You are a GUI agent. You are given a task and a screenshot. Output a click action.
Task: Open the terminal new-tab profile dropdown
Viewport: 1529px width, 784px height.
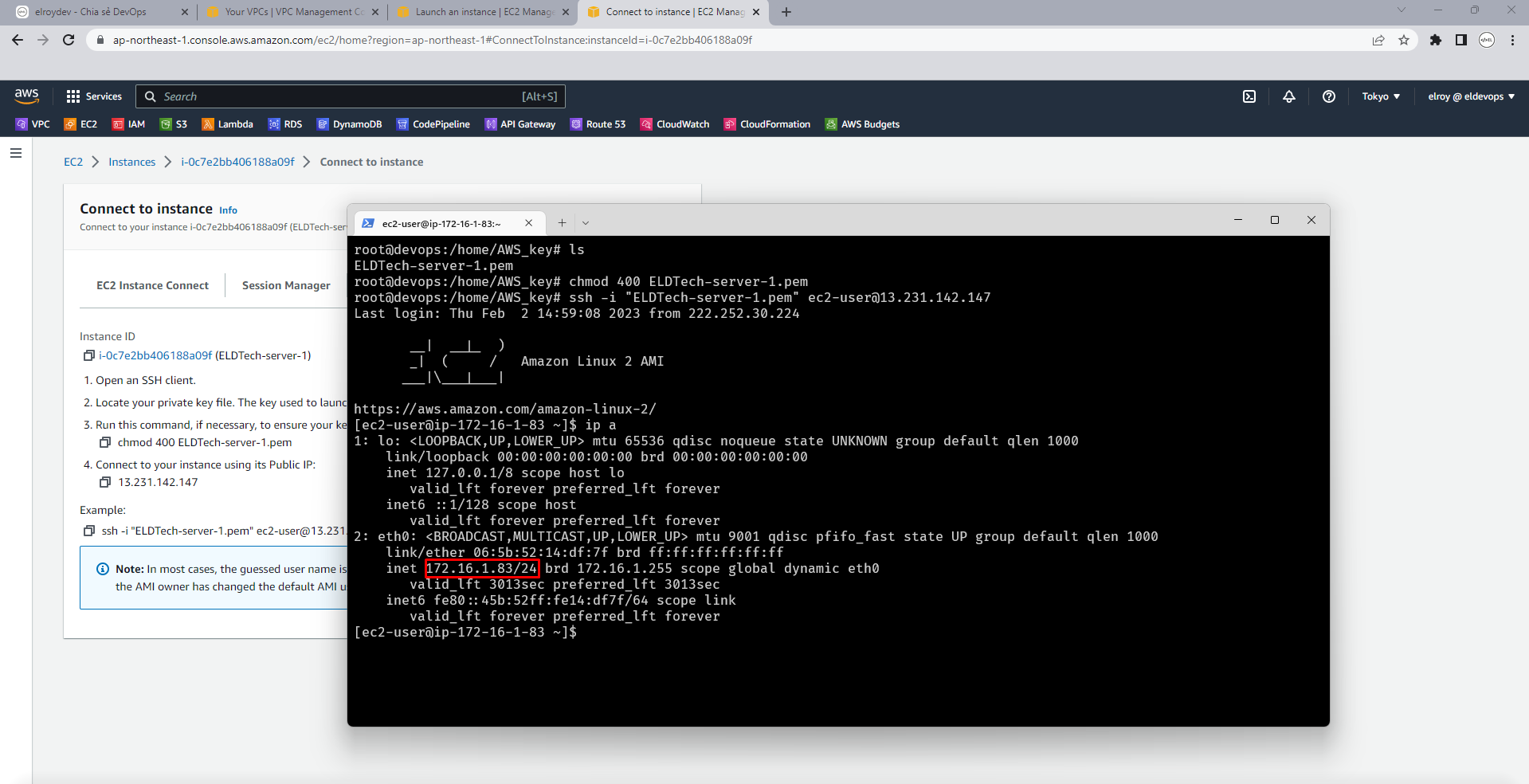pos(586,223)
